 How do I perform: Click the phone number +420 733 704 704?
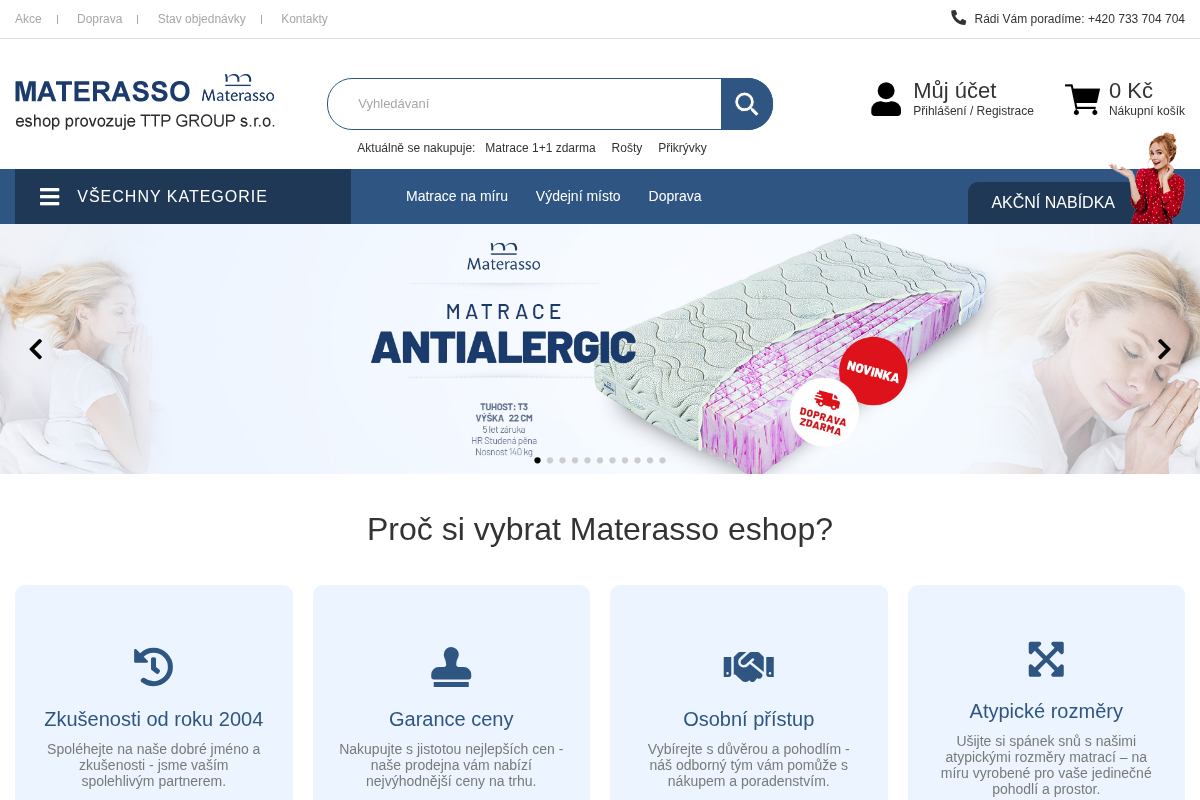coord(1136,19)
